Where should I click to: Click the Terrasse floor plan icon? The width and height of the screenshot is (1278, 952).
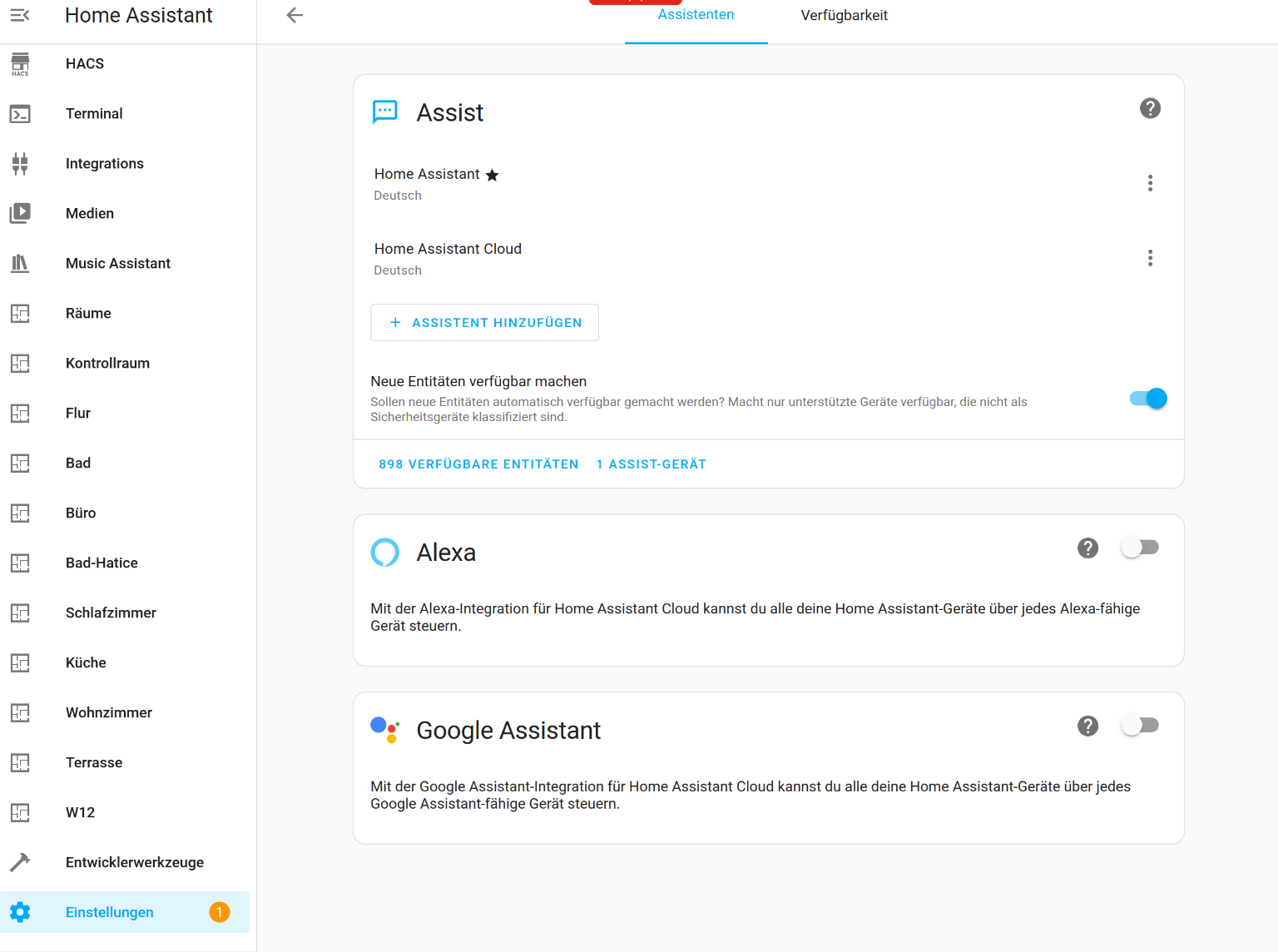(20, 763)
